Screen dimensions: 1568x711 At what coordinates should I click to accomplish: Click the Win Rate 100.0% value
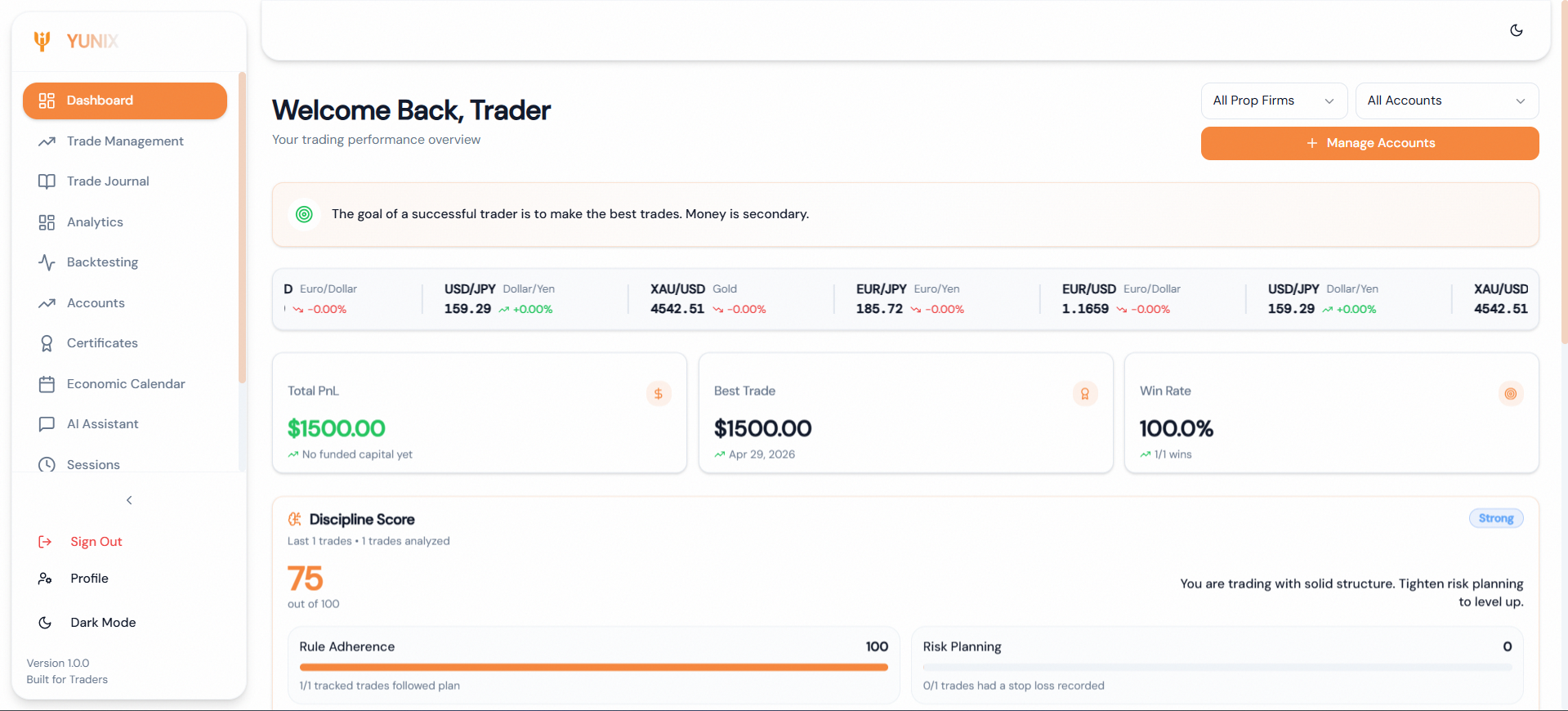[x=1176, y=428]
